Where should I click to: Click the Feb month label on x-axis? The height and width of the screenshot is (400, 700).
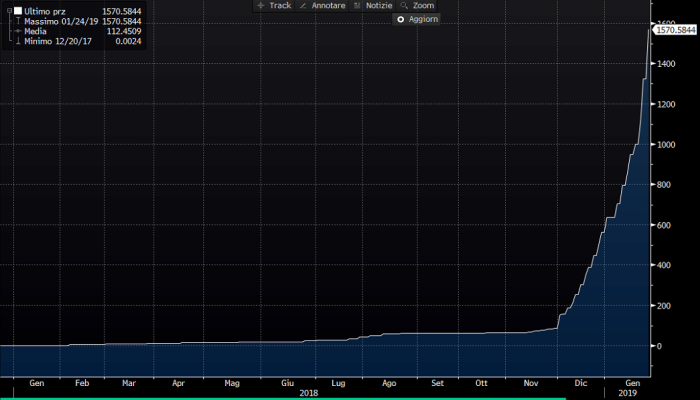tap(82, 383)
